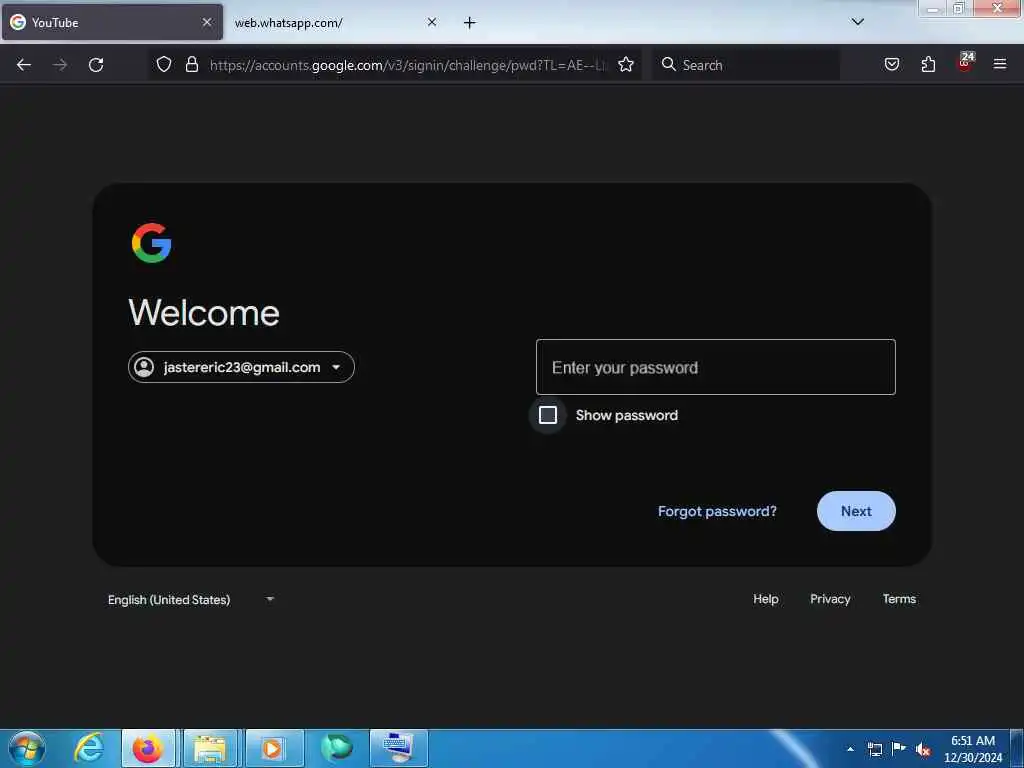Open the media player taskbar icon
The image size is (1024, 768).
[273, 748]
